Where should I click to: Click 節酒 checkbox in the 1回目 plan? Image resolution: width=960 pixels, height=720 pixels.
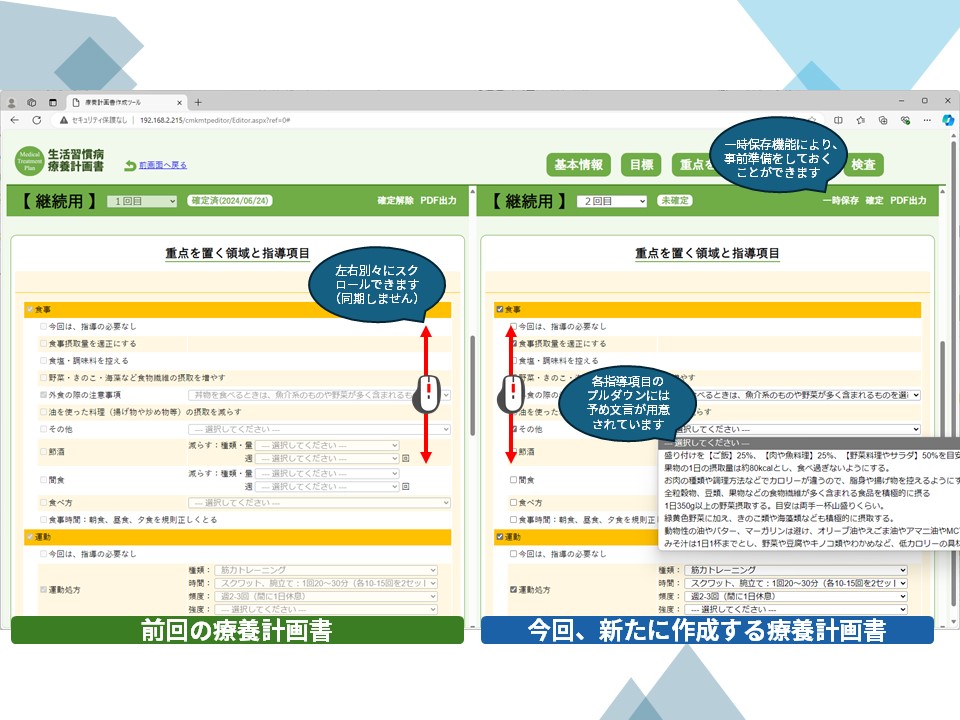[43, 452]
